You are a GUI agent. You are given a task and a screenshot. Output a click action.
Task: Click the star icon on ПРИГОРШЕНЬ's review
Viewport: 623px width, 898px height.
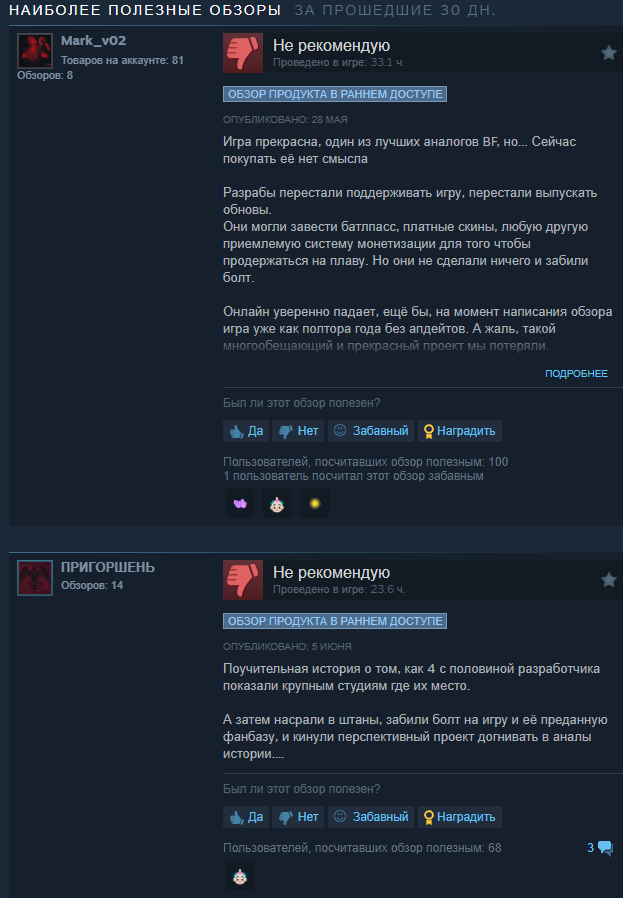(608, 580)
